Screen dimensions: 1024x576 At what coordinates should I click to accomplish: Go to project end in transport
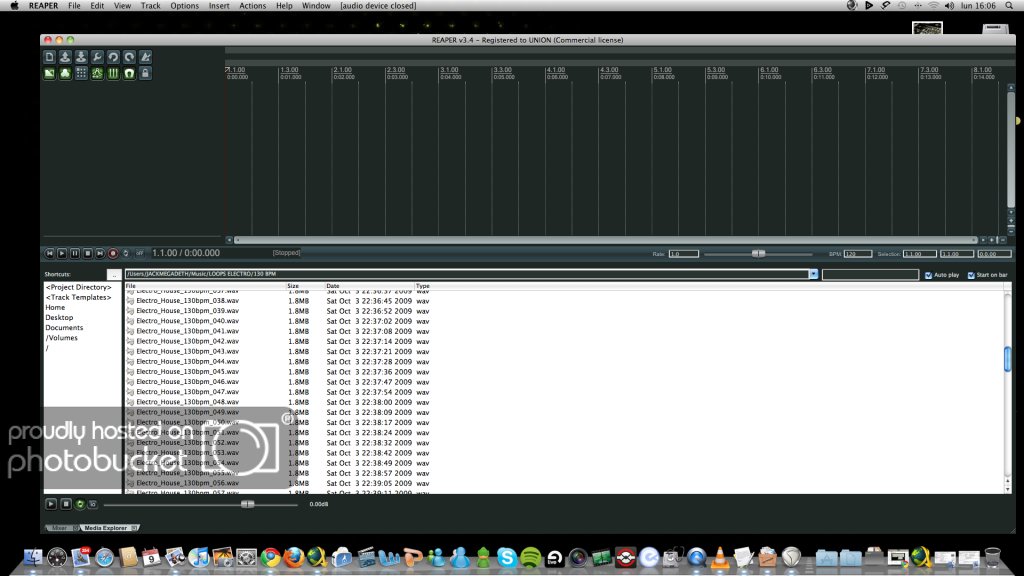(100, 253)
